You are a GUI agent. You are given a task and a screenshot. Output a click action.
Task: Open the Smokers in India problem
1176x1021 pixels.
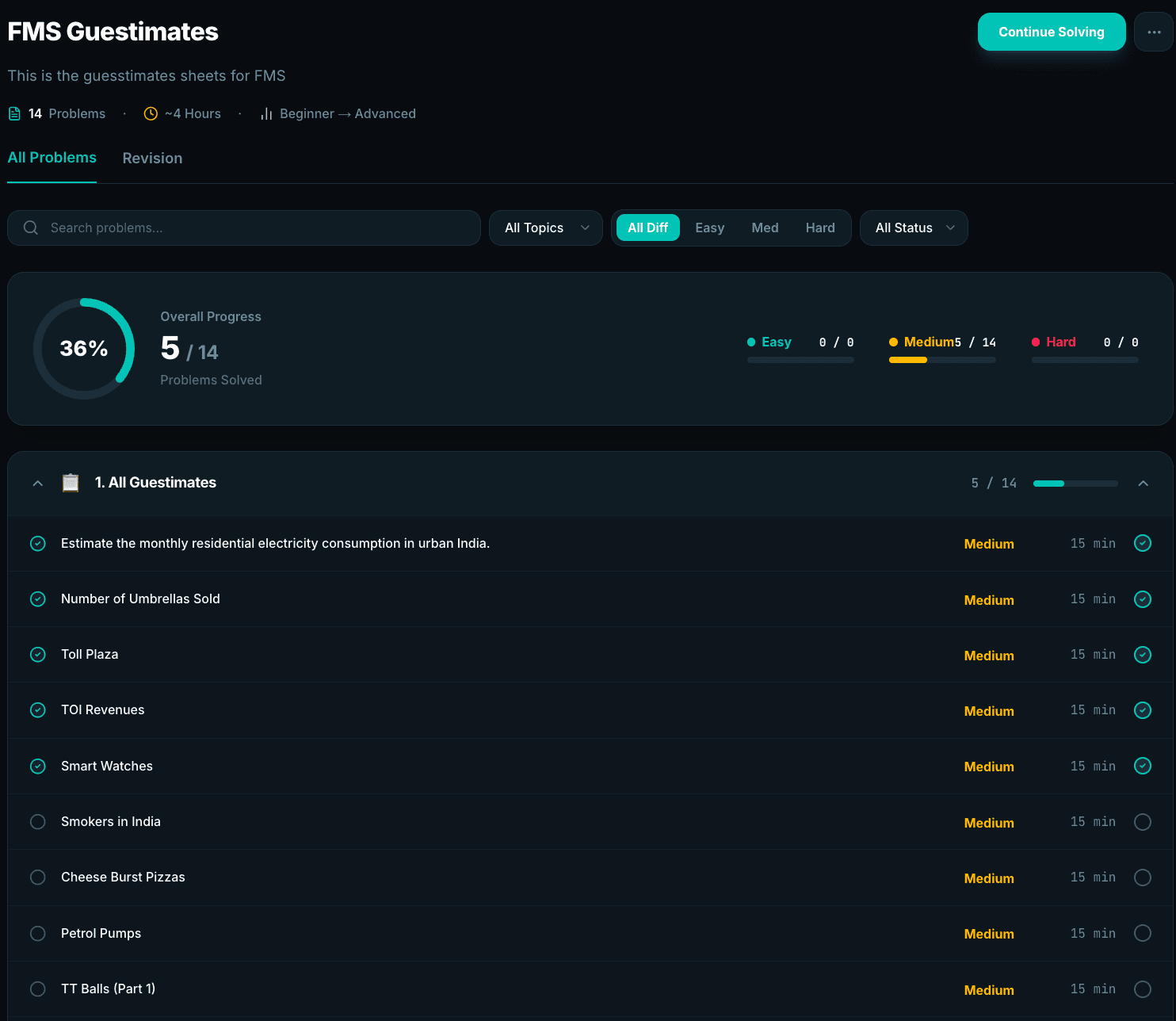[111, 822]
